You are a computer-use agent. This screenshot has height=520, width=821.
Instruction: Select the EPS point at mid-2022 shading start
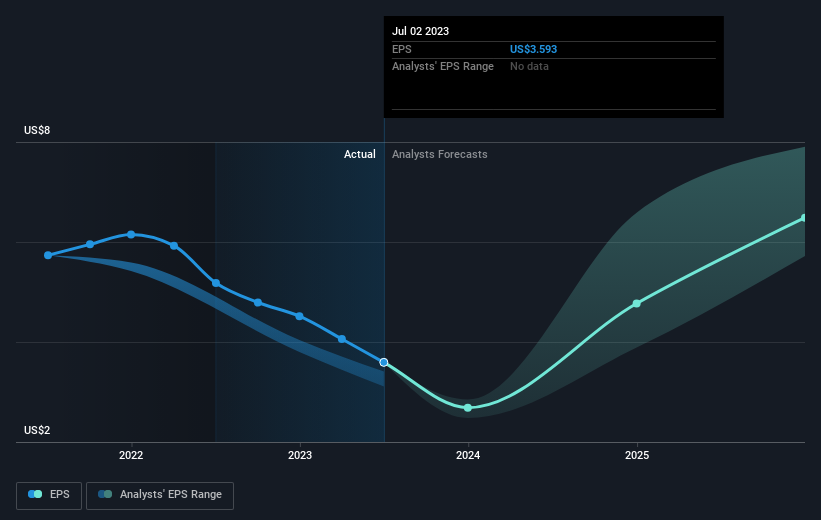tap(216, 283)
